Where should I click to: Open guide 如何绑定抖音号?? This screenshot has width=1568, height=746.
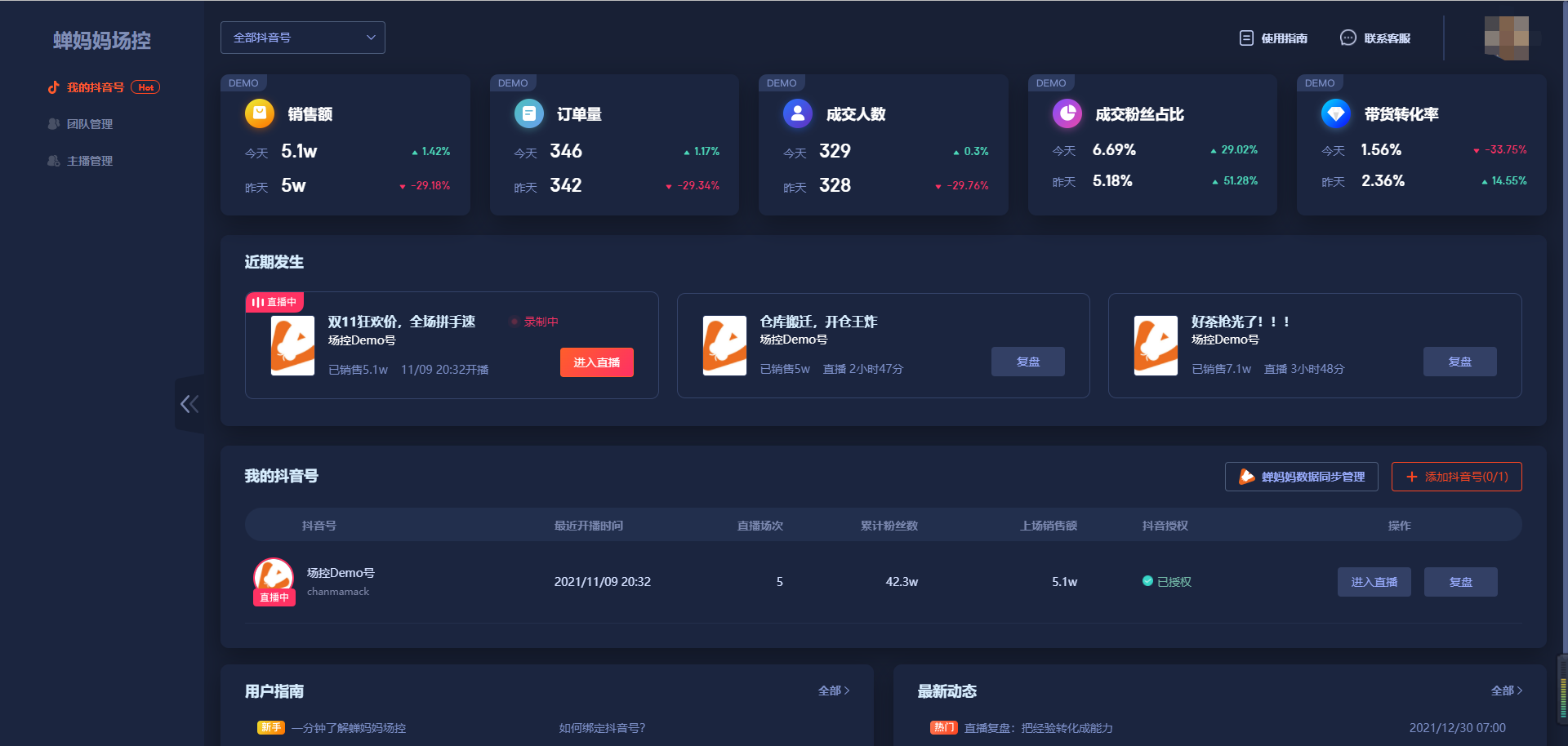[602, 728]
